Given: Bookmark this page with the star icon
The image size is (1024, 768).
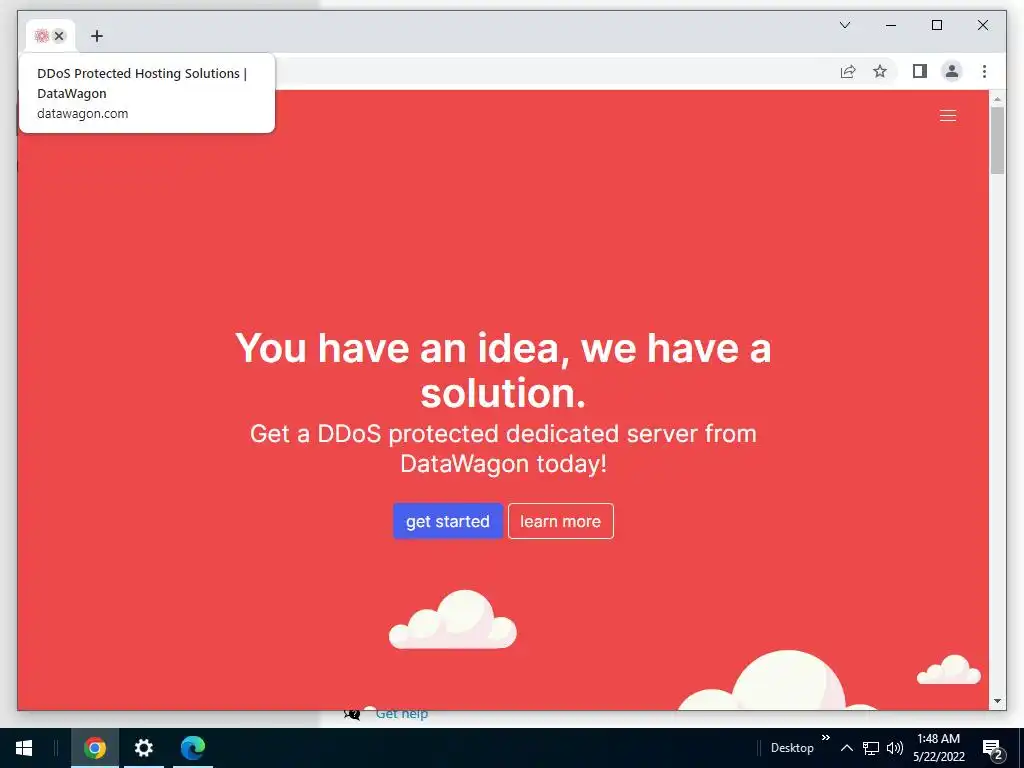Looking at the screenshot, I should point(880,71).
